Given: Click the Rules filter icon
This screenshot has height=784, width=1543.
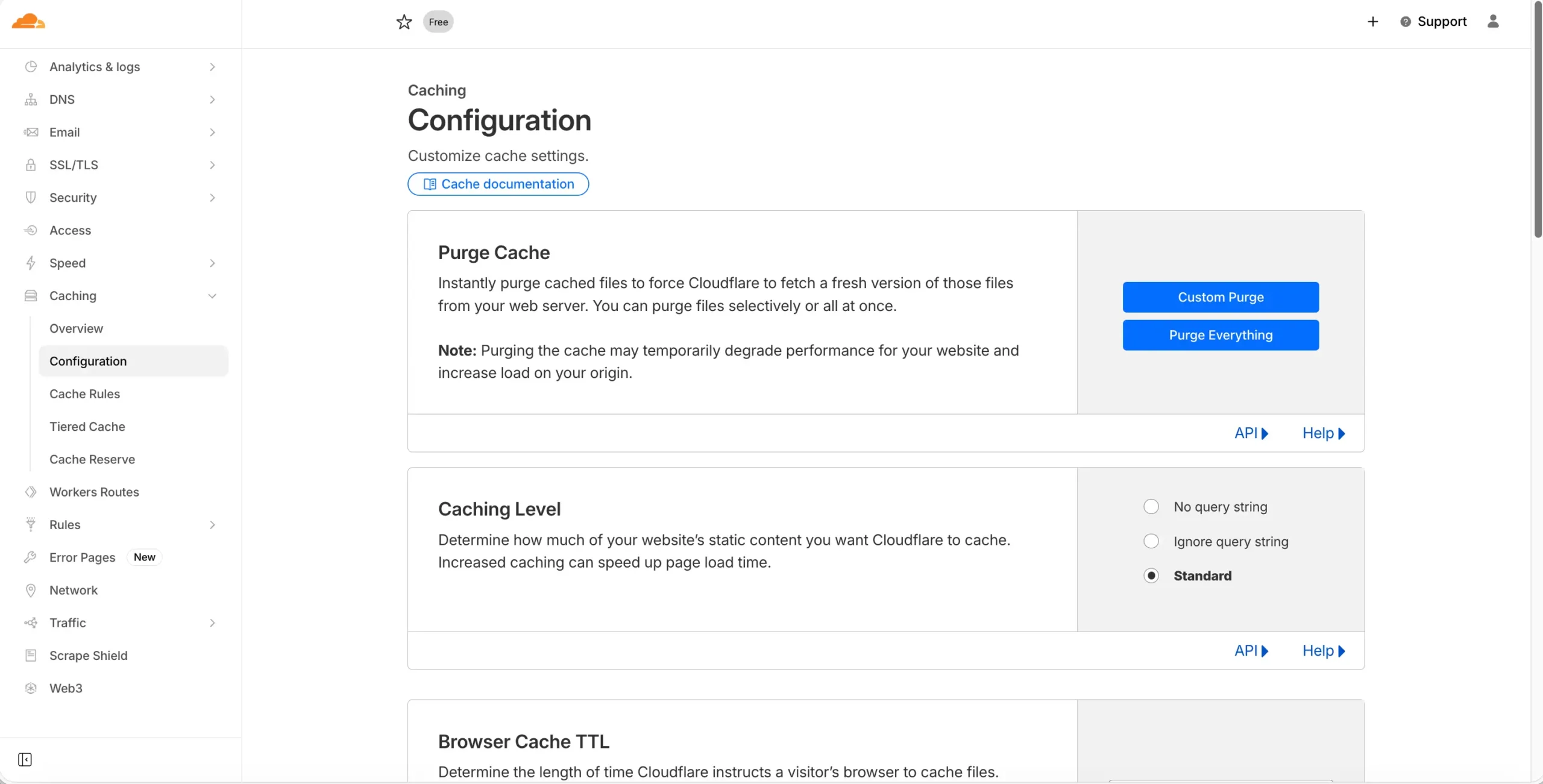Looking at the screenshot, I should tap(31, 524).
